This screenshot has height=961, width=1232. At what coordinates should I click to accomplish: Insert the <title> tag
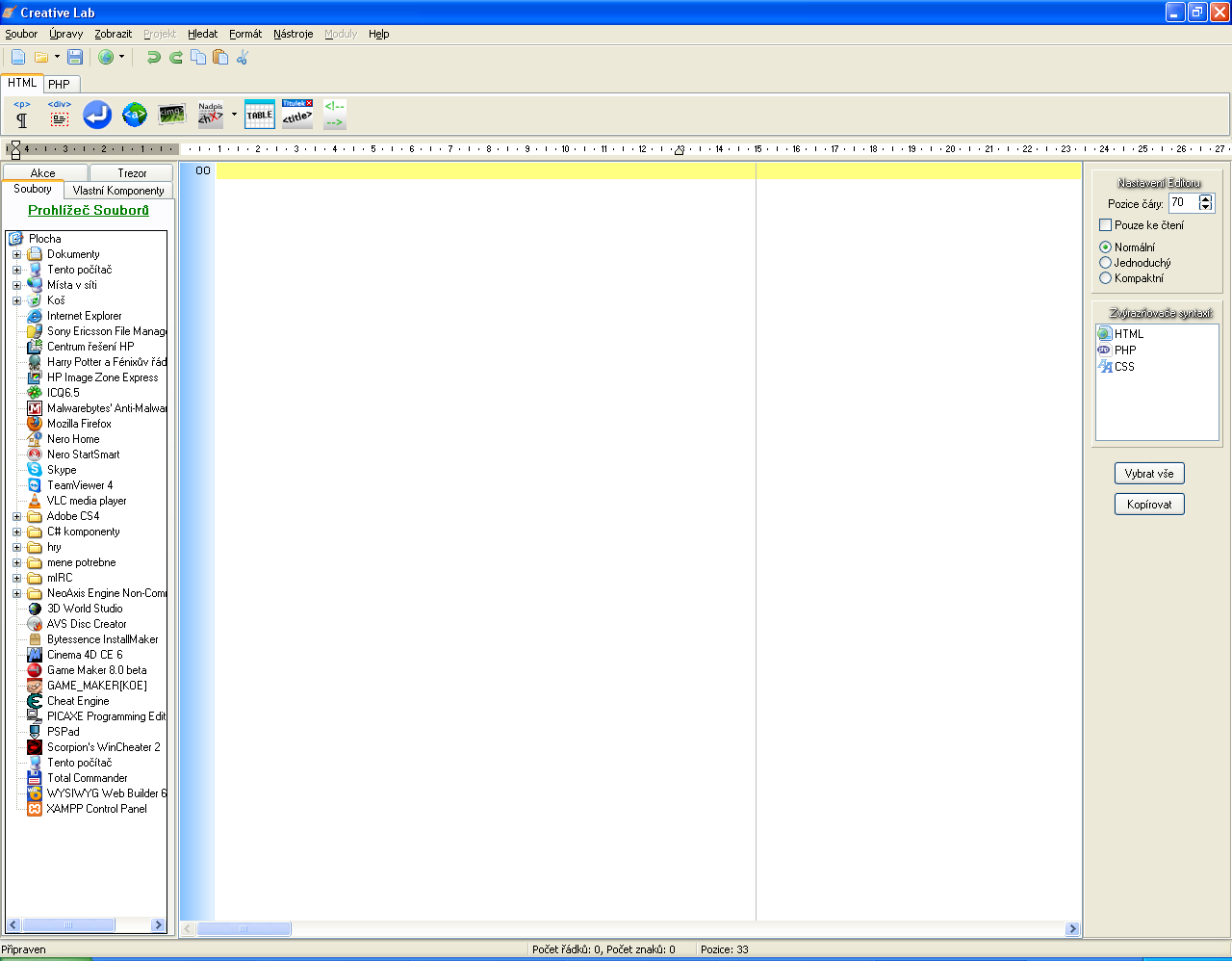click(x=296, y=115)
